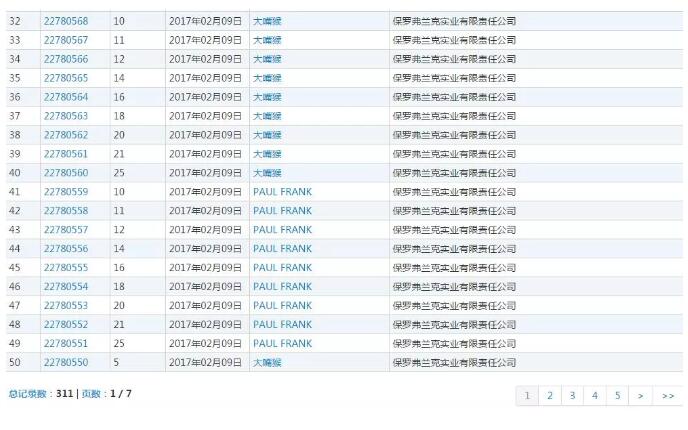This screenshot has width=688, height=430.
Task: Open 大嘴猴 trademark name in row 35
Action: tap(267, 78)
